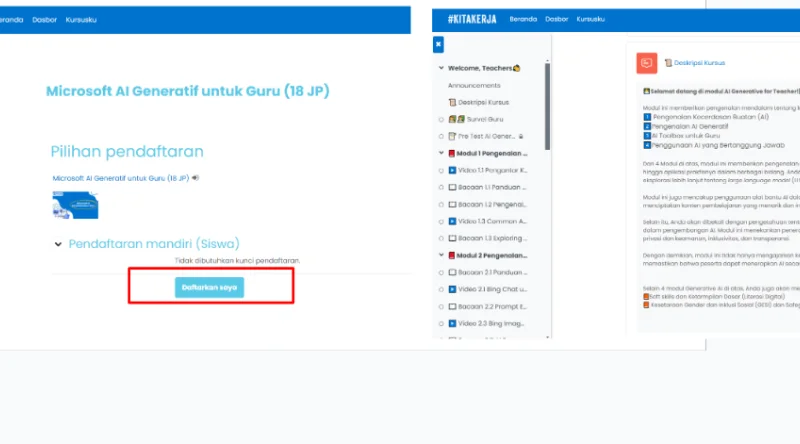Toggle completion circle for Bacaan 2.2 Prompt
This screenshot has width=800, height=444.
point(441,307)
